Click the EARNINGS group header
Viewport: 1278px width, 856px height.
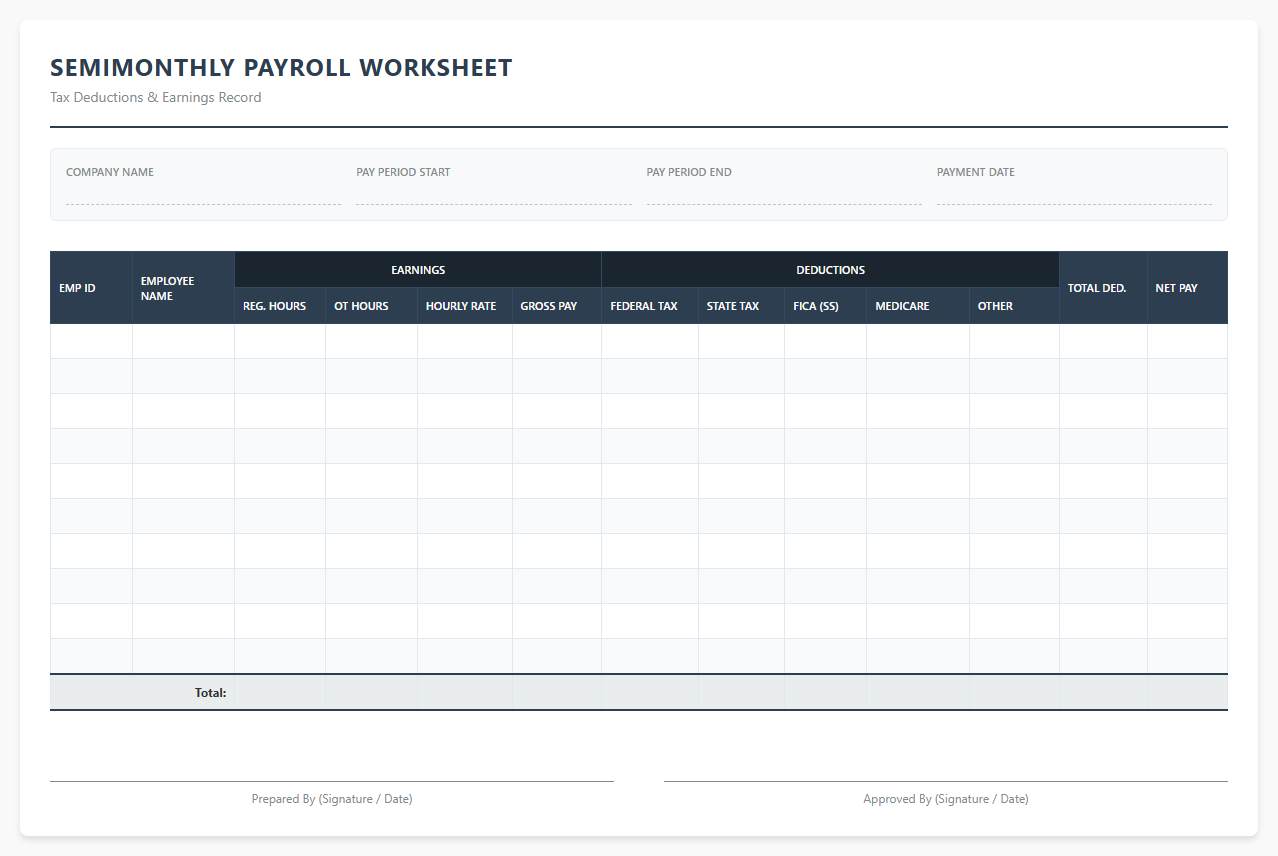pos(418,270)
